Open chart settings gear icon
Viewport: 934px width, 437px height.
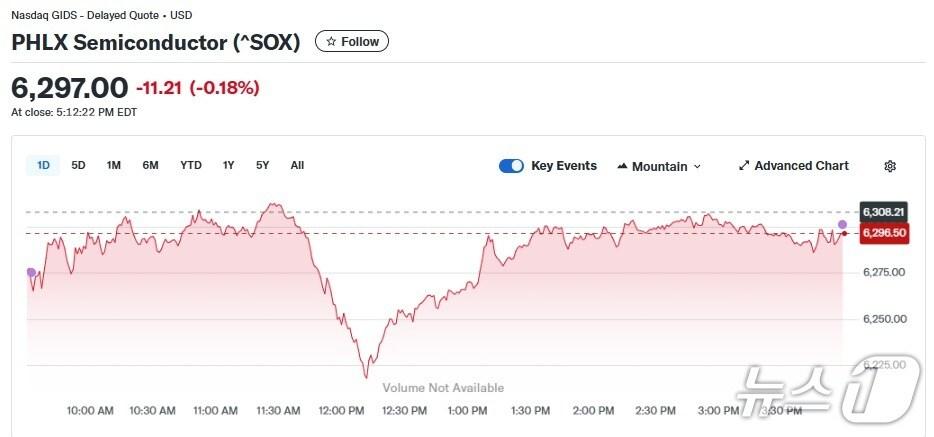890,166
